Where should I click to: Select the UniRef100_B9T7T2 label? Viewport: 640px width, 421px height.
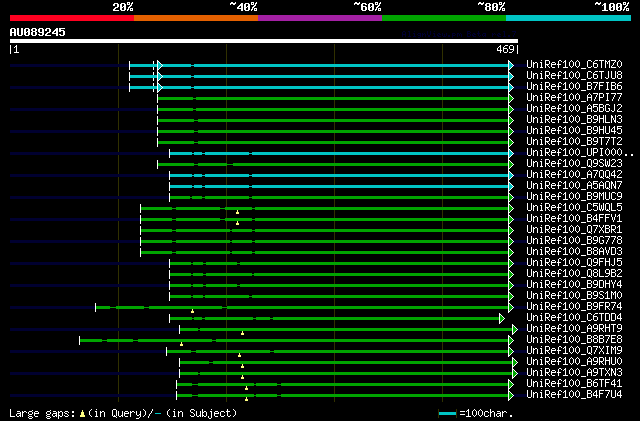click(574, 142)
